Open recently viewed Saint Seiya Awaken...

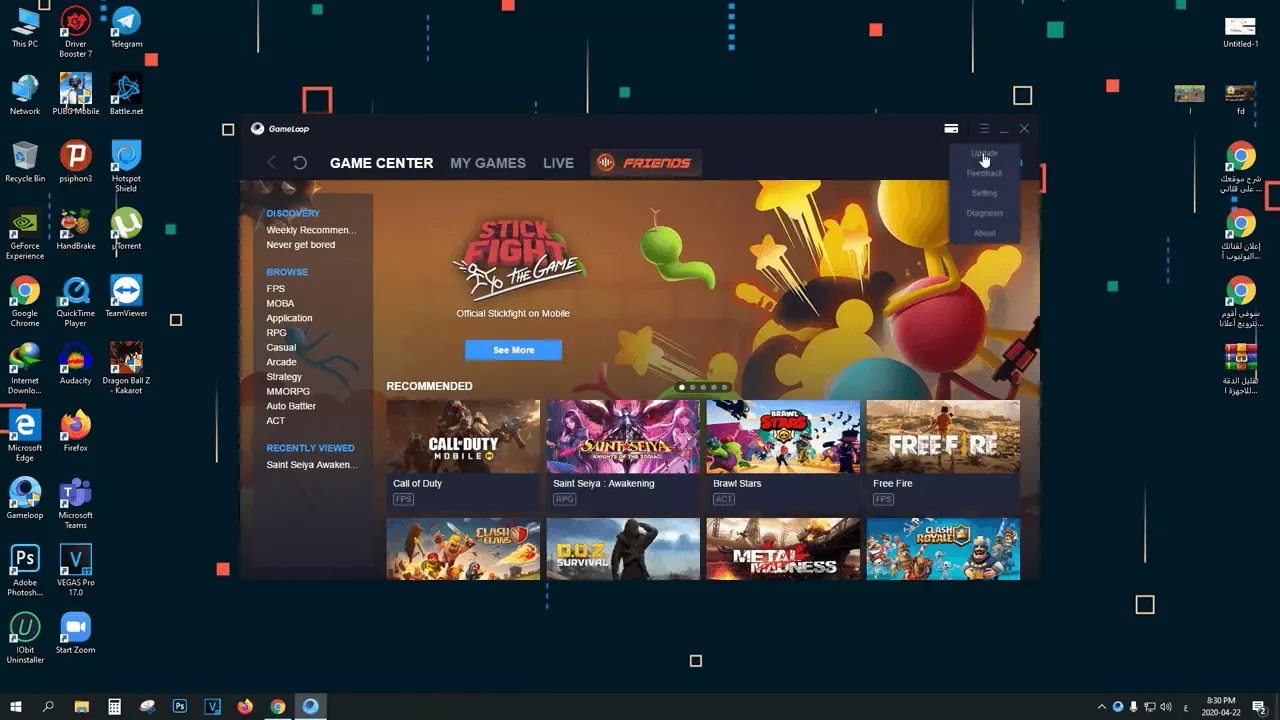point(312,465)
